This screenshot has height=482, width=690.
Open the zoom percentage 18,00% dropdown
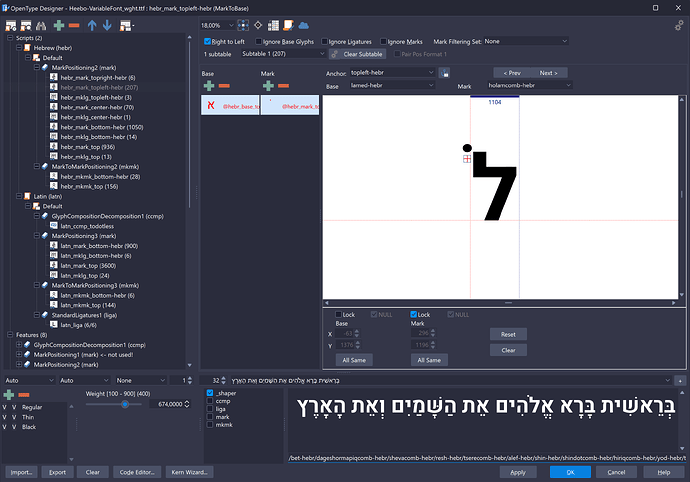coord(221,24)
